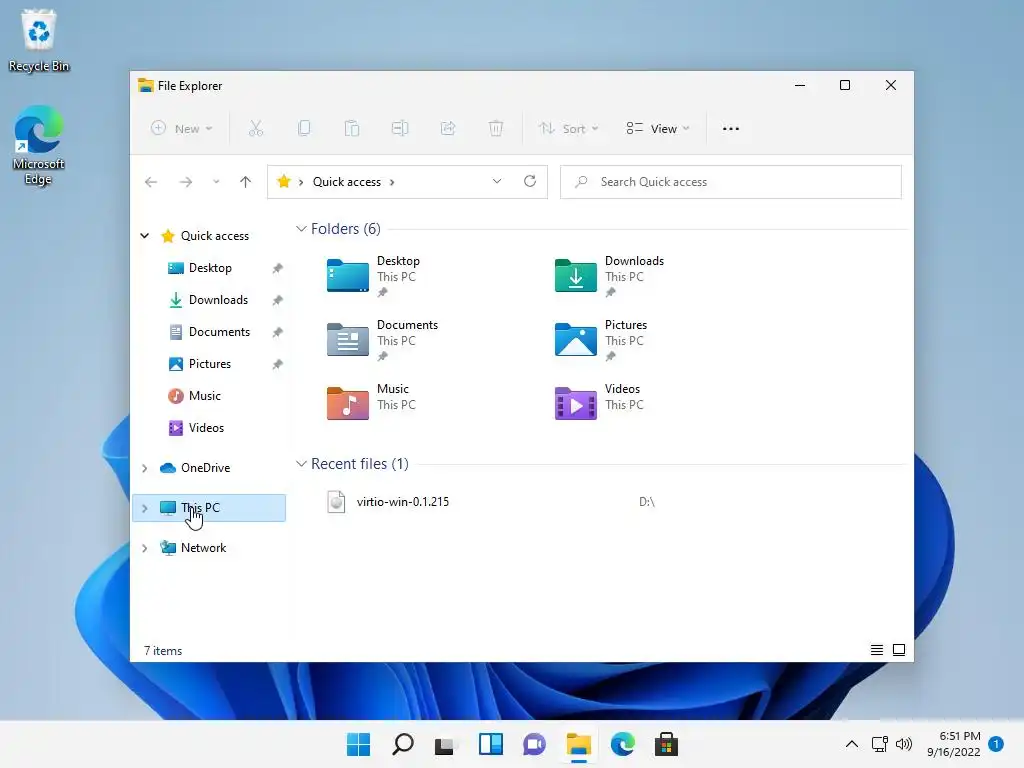Expand the This PC tree node
Viewport: 1024px width, 768px height.
click(x=144, y=508)
